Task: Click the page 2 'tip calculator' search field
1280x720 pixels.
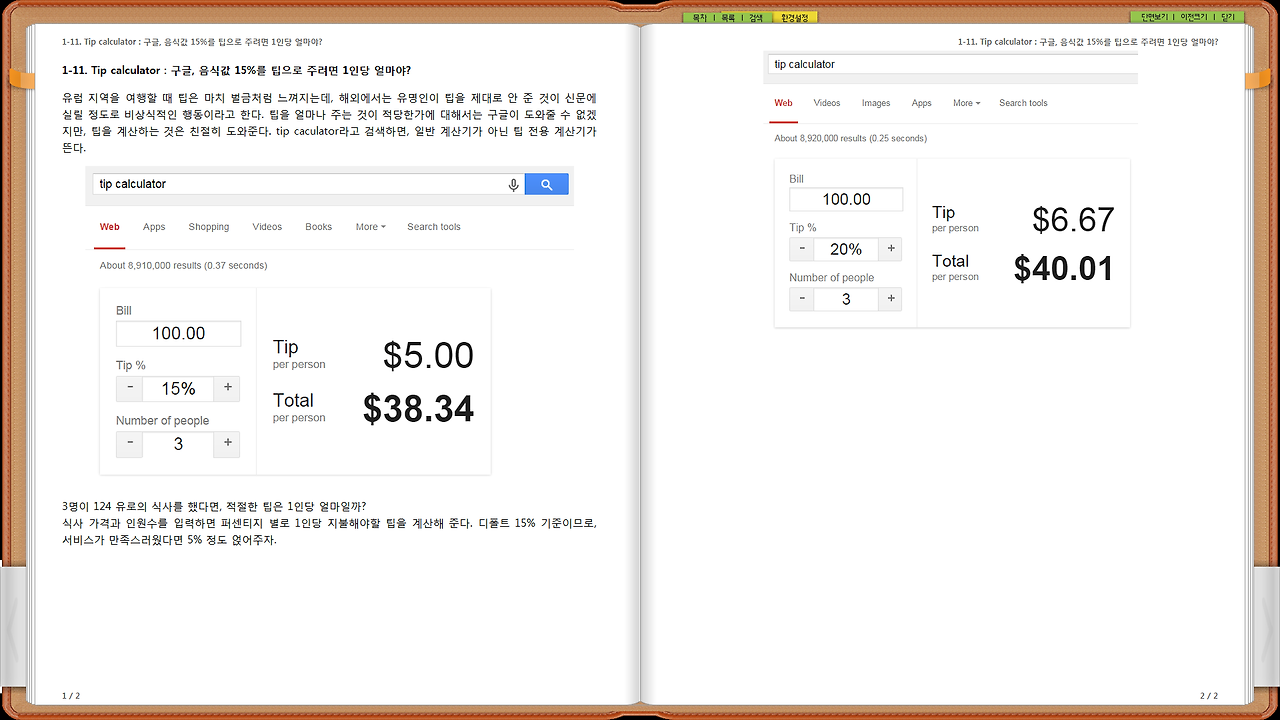Action: pyautogui.click(x=953, y=64)
